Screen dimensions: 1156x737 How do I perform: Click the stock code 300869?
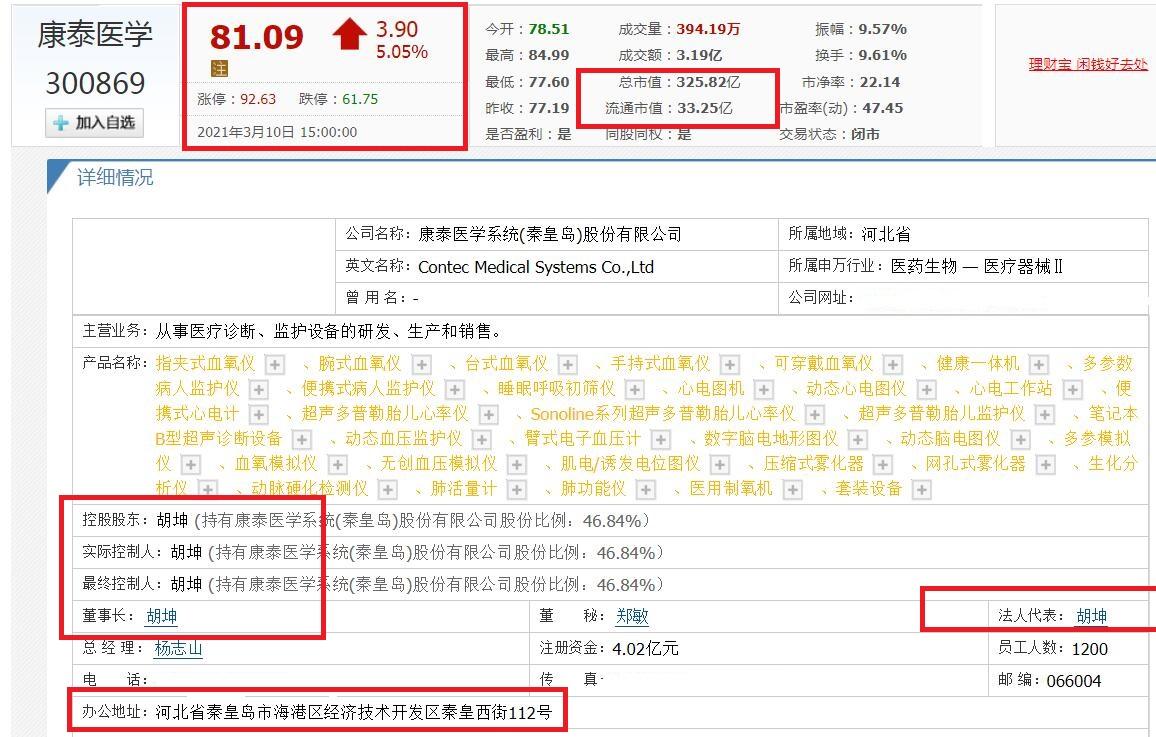pos(95,83)
